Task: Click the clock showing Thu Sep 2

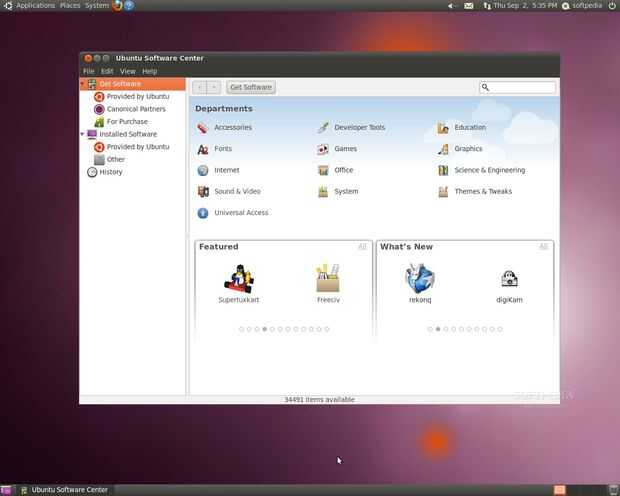Action: (525, 6)
